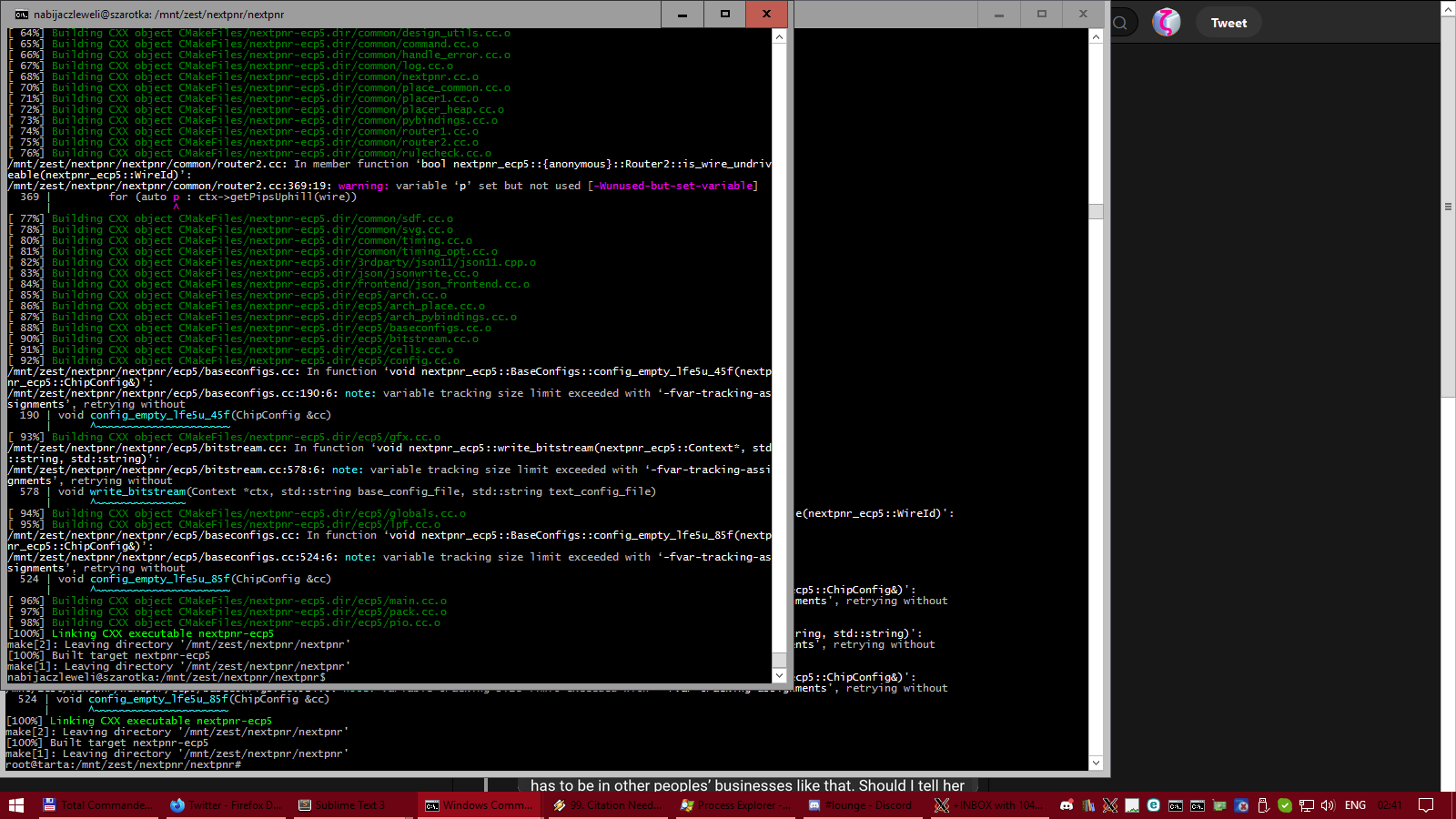Open the volume control tray icon

point(1328,805)
